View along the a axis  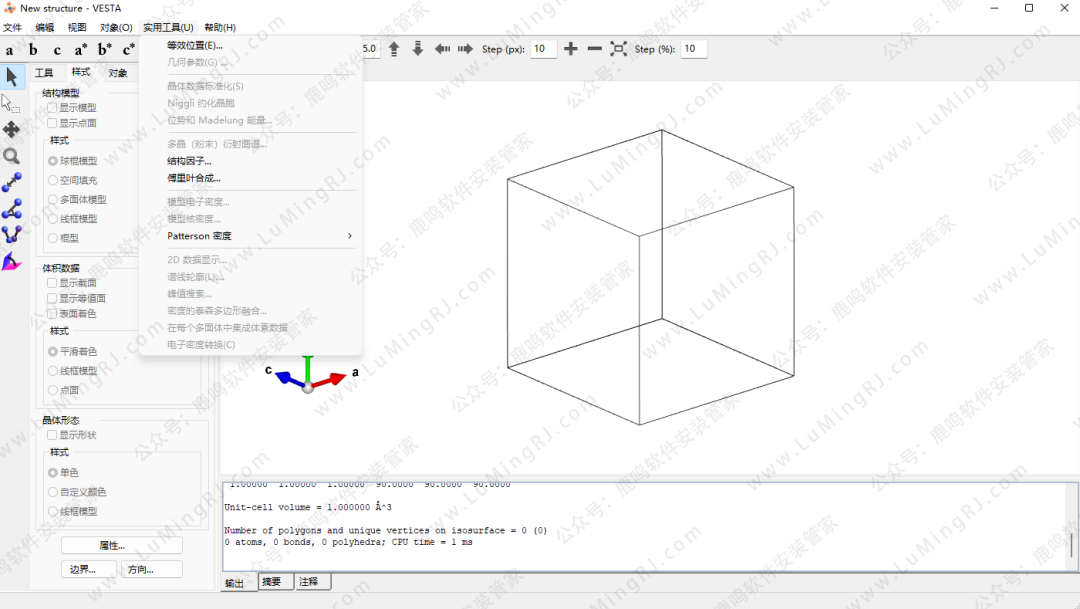click(9, 49)
